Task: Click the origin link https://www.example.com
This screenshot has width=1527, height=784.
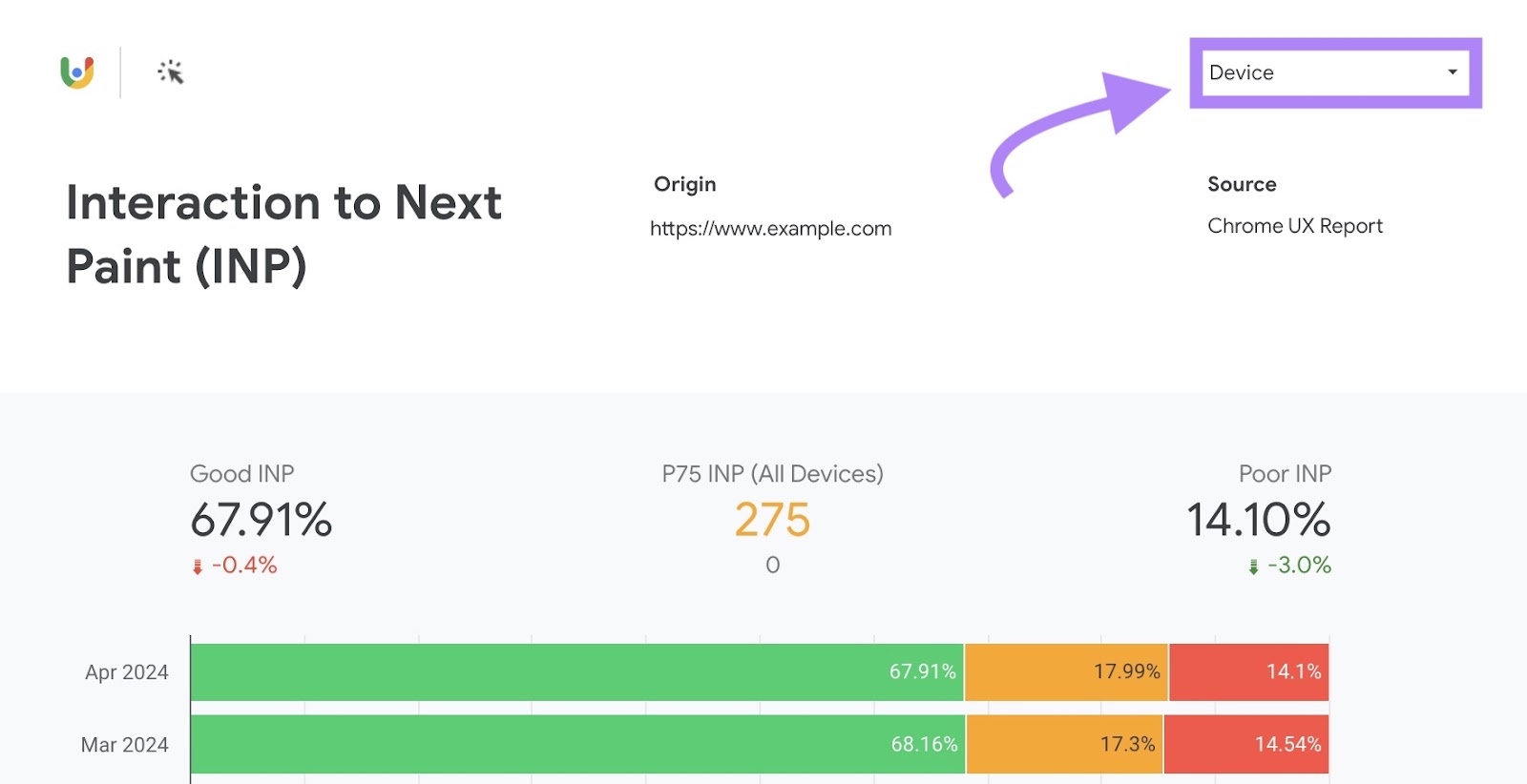Action: click(771, 228)
